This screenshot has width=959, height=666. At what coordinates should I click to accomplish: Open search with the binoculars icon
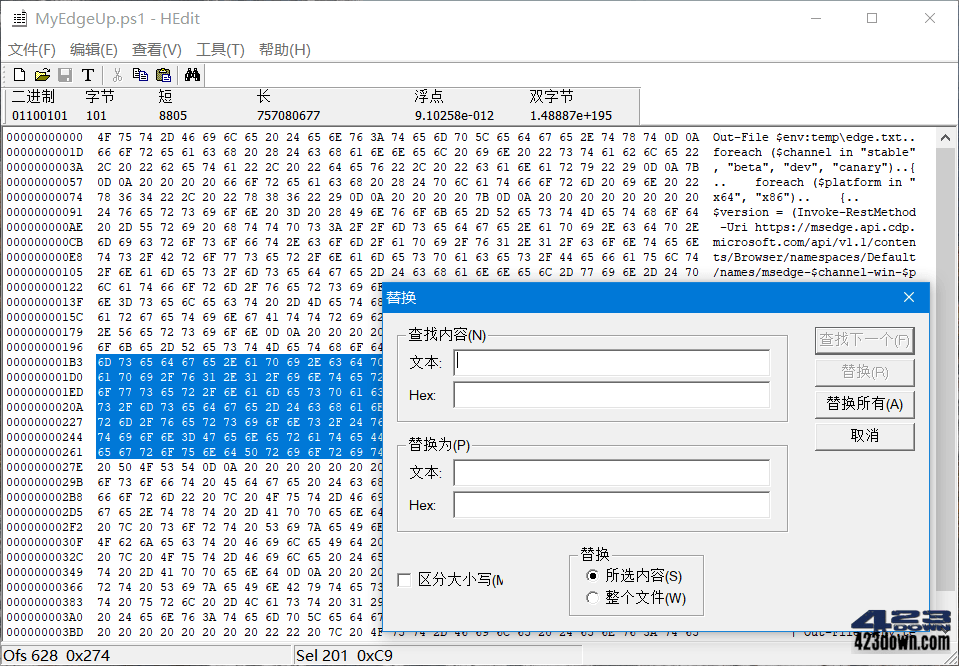(192, 74)
